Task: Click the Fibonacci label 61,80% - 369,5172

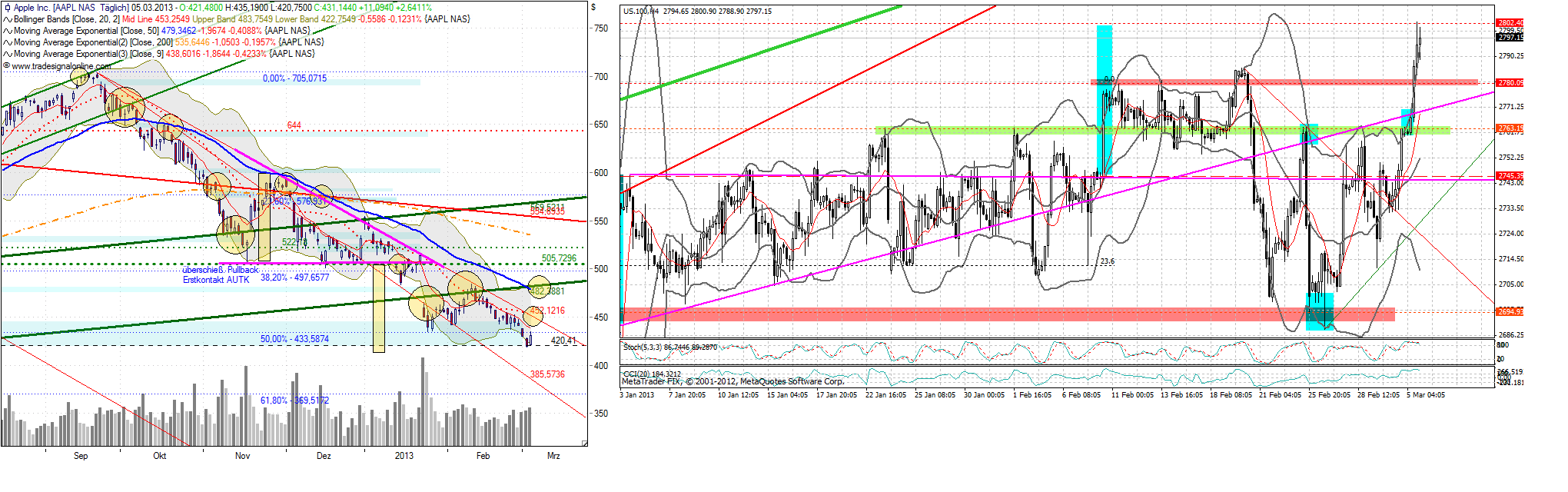Action: [x=294, y=401]
